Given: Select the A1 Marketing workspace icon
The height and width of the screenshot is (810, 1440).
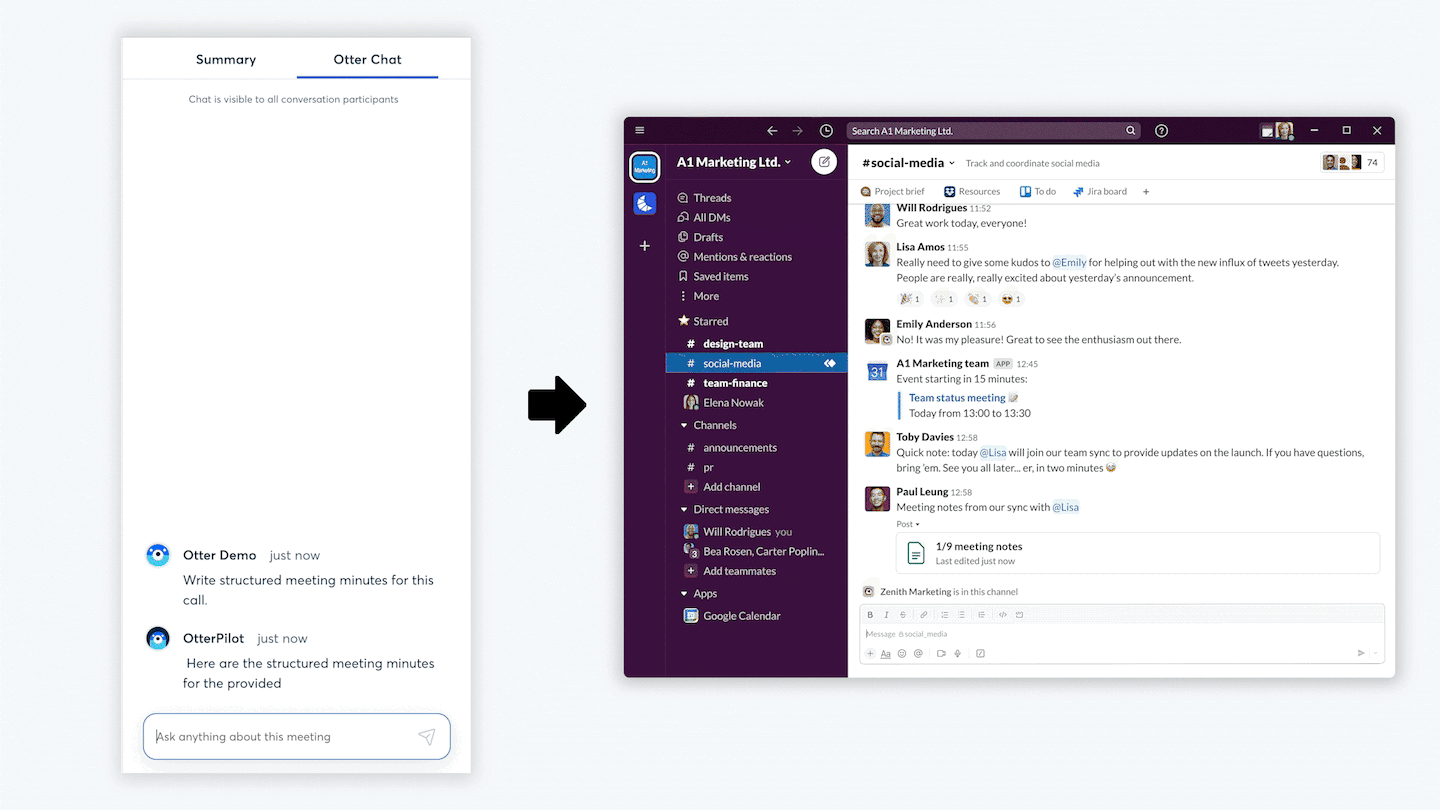Looking at the screenshot, I should [x=645, y=166].
